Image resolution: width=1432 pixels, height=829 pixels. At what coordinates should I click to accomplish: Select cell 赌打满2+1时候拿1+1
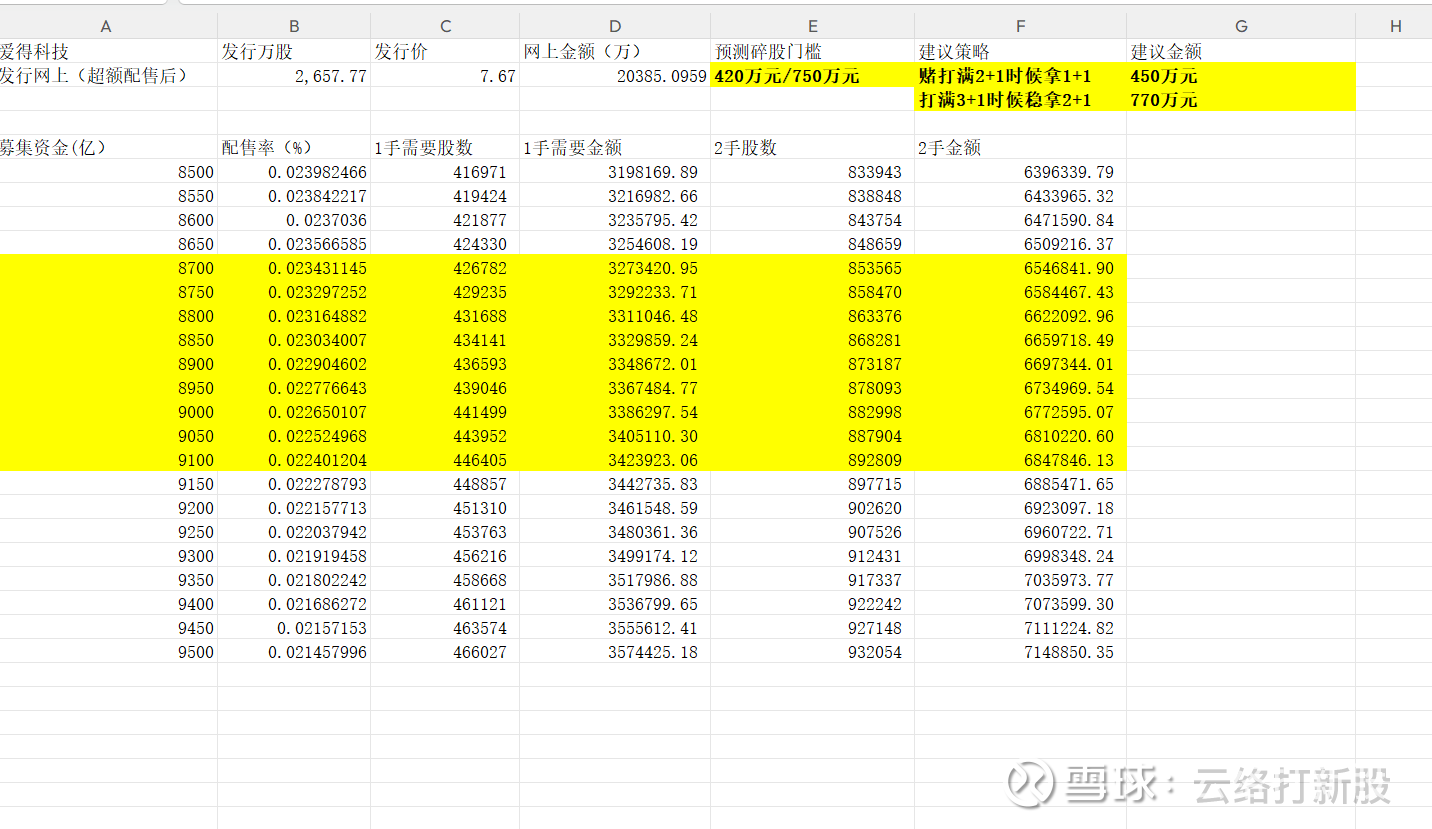[1020, 76]
